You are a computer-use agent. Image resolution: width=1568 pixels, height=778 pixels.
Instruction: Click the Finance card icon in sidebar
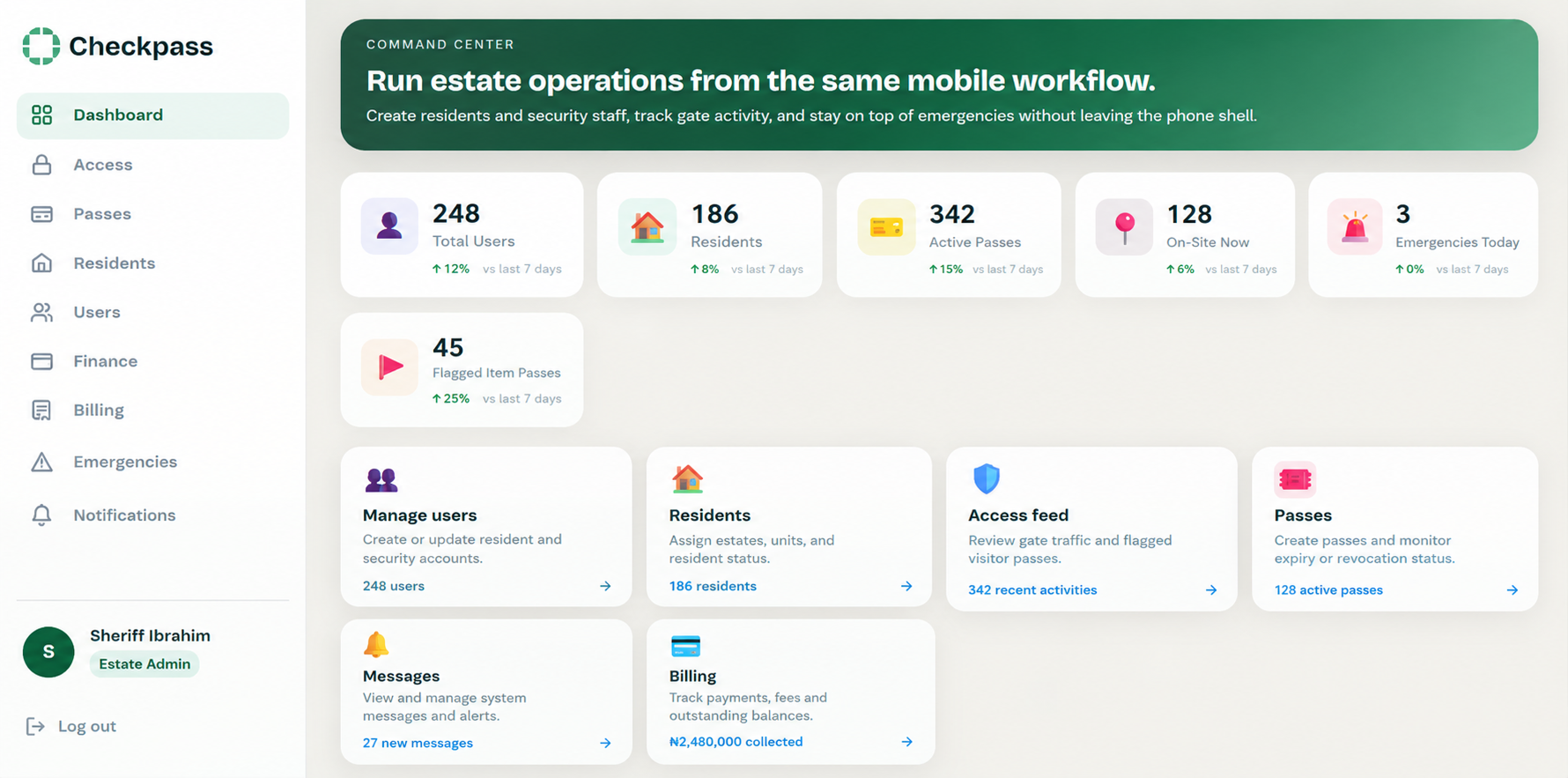pyautogui.click(x=41, y=361)
